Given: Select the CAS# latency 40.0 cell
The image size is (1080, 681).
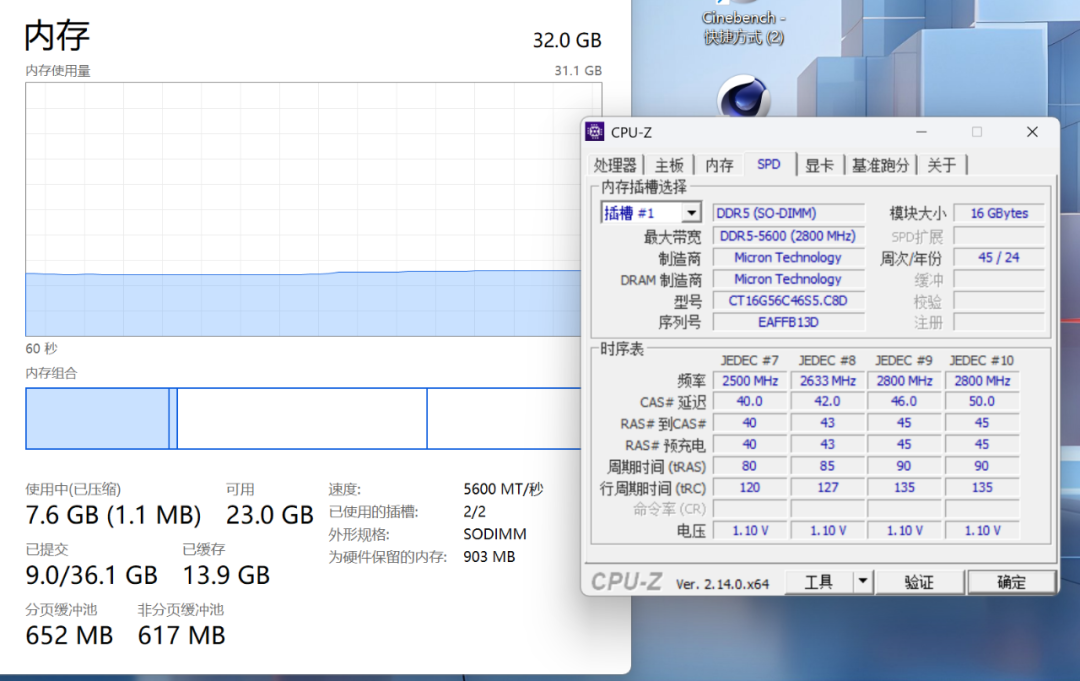Looking at the screenshot, I should coord(749,401).
